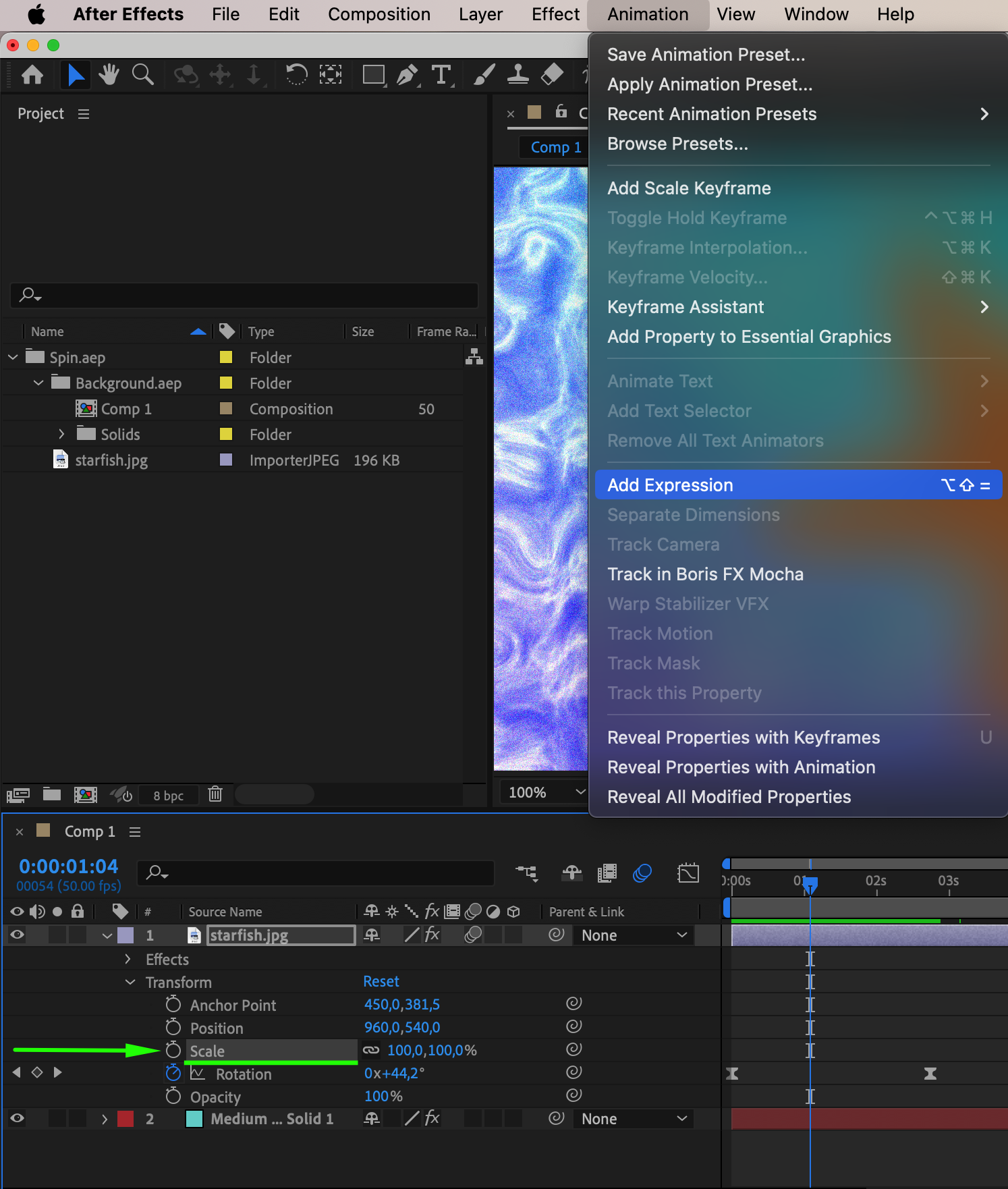Click the Scale value 100,0,100,0%
The height and width of the screenshot is (1189, 1008).
pos(432,1050)
